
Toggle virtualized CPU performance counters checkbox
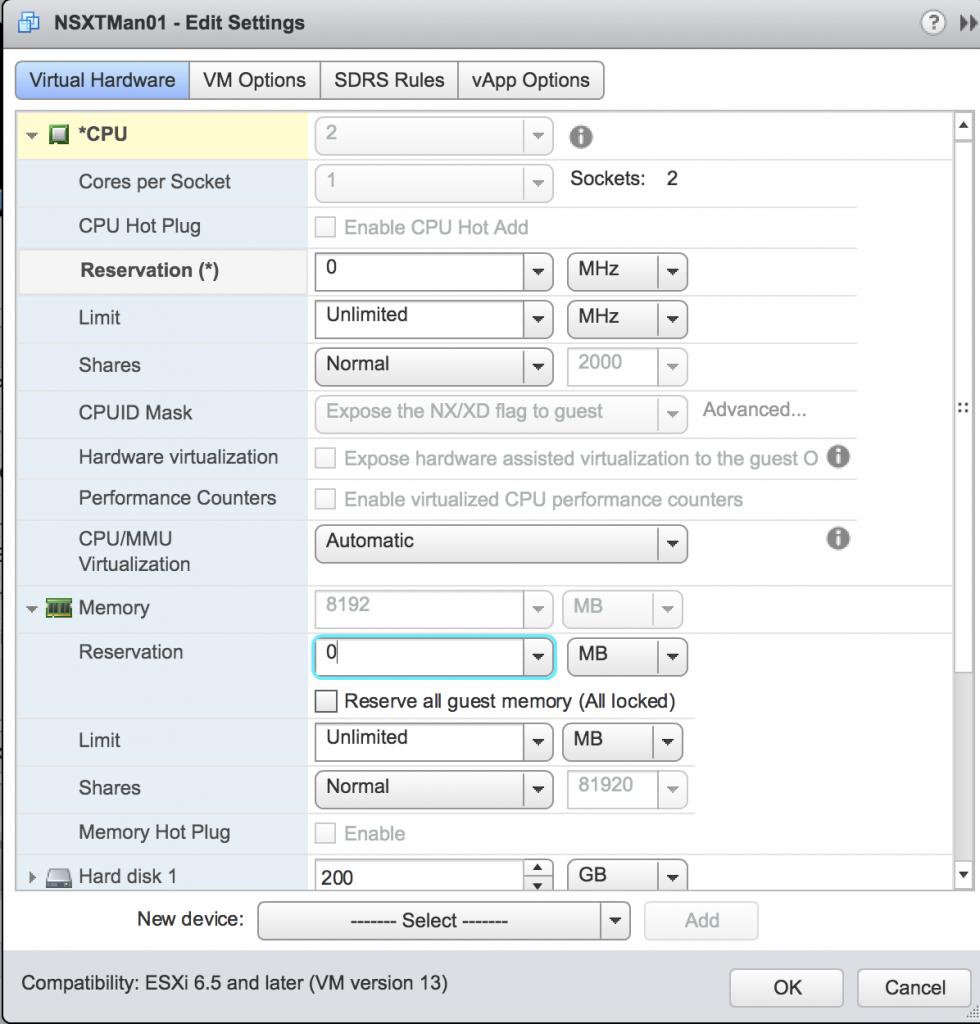point(325,499)
